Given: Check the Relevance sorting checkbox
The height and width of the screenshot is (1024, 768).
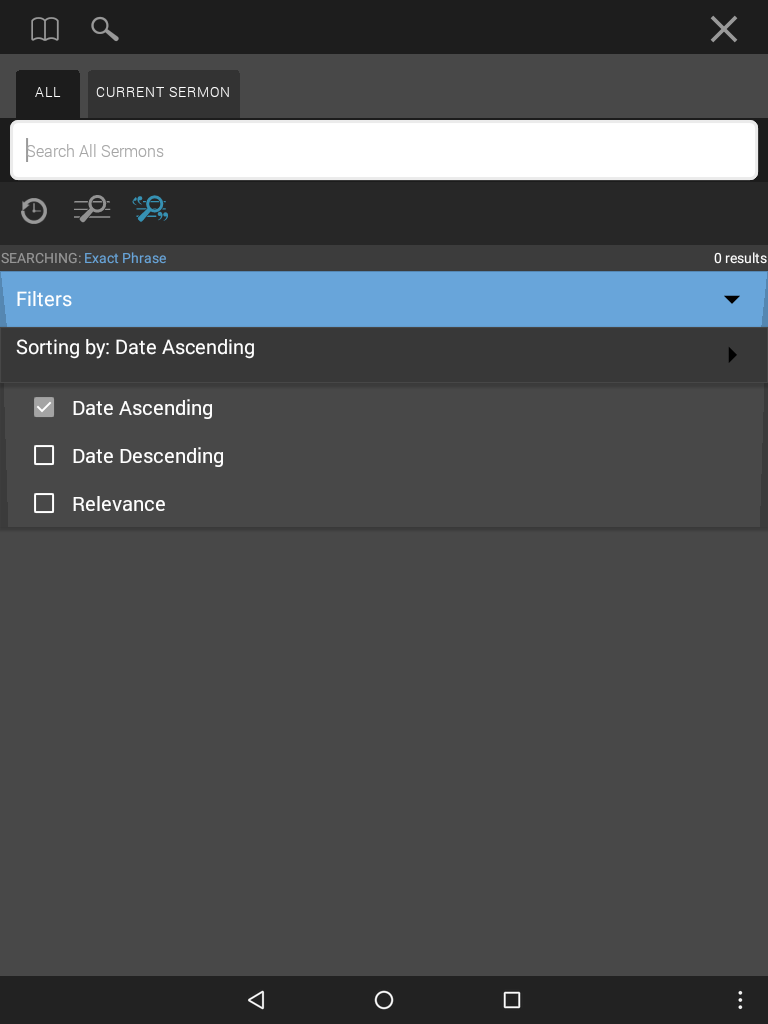Looking at the screenshot, I should [x=44, y=504].
